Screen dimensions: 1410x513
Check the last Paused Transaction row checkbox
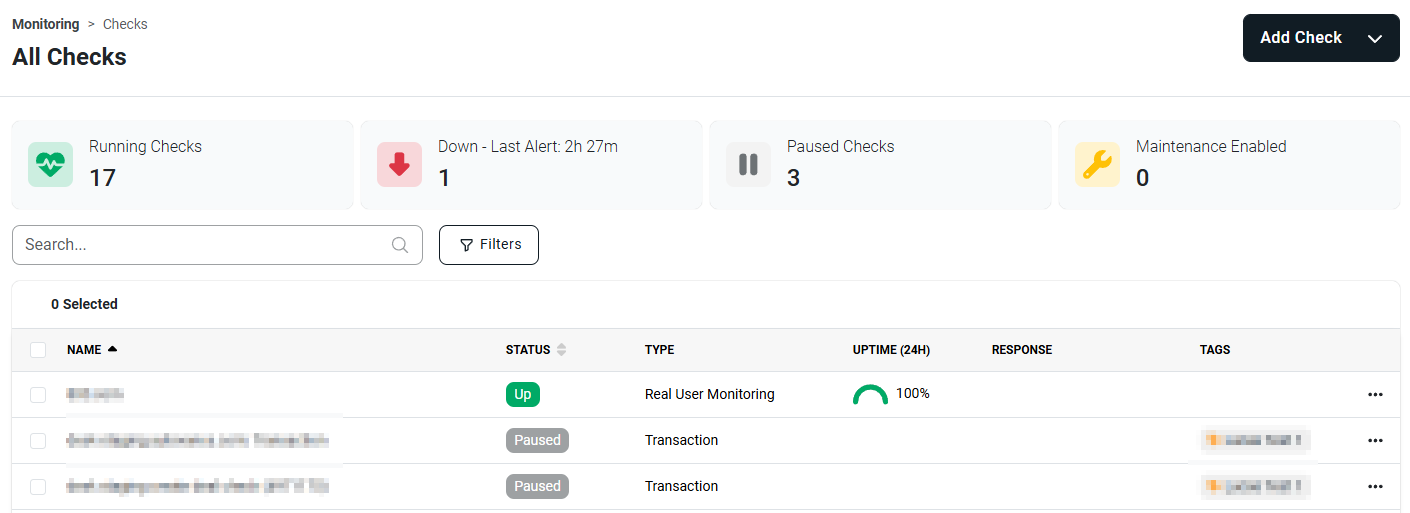[38, 487]
